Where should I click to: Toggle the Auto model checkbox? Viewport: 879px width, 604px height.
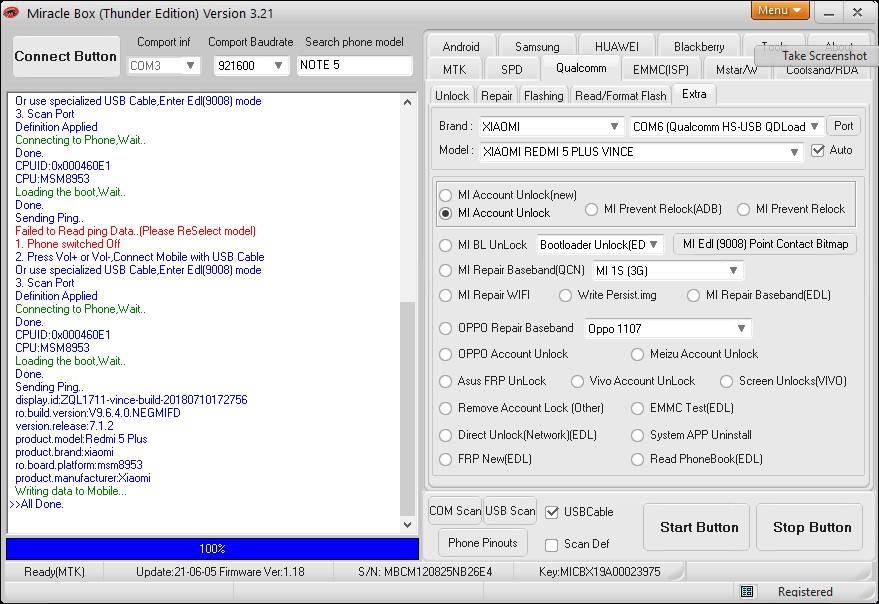click(x=818, y=150)
